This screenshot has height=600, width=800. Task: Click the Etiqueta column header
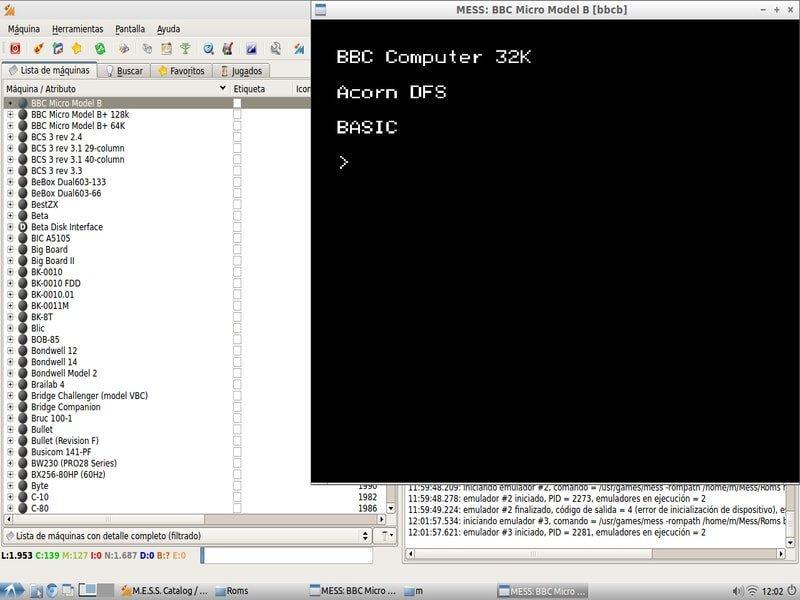coord(261,89)
